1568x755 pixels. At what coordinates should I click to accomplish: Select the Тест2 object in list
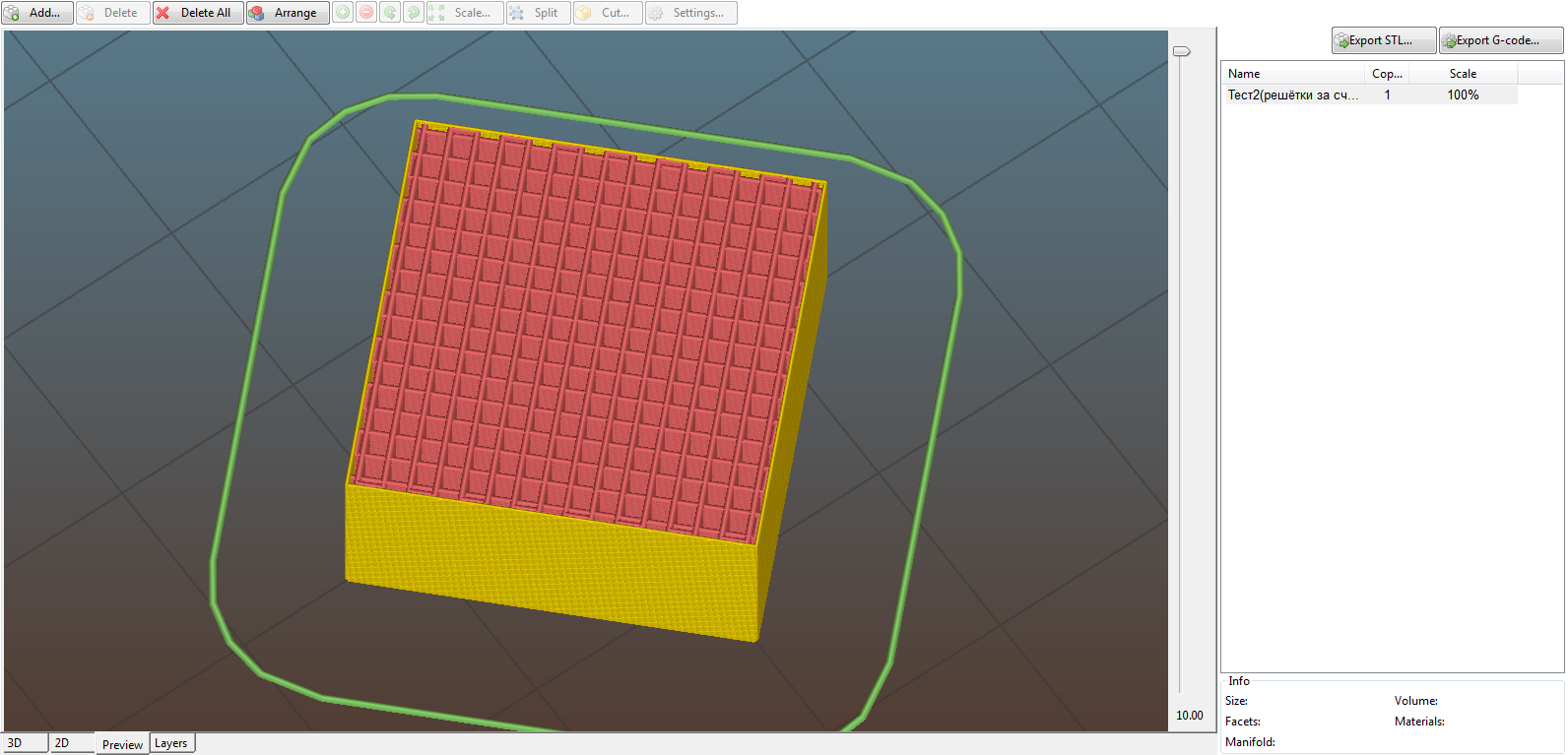tap(1292, 95)
